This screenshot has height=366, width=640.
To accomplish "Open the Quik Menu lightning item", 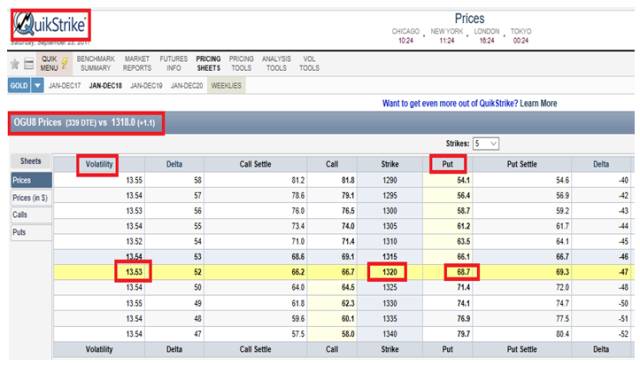I will click(x=54, y=63).
